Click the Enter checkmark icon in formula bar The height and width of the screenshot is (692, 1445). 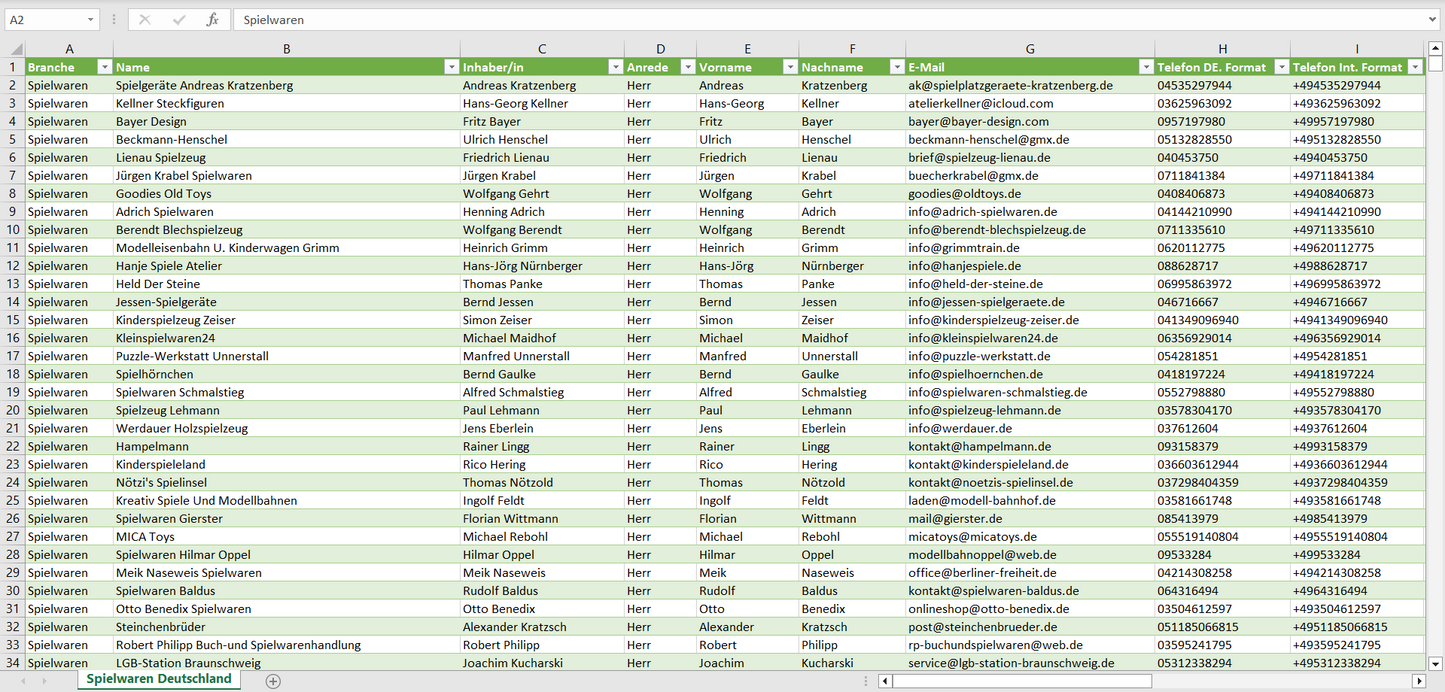tap(179, 20)
